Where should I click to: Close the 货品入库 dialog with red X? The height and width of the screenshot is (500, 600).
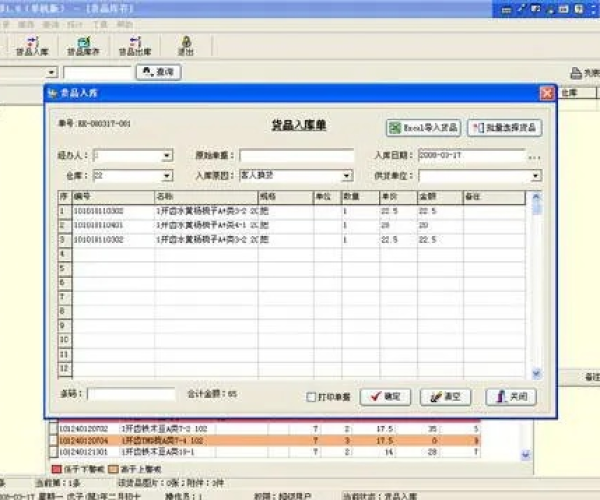point(547,93)
